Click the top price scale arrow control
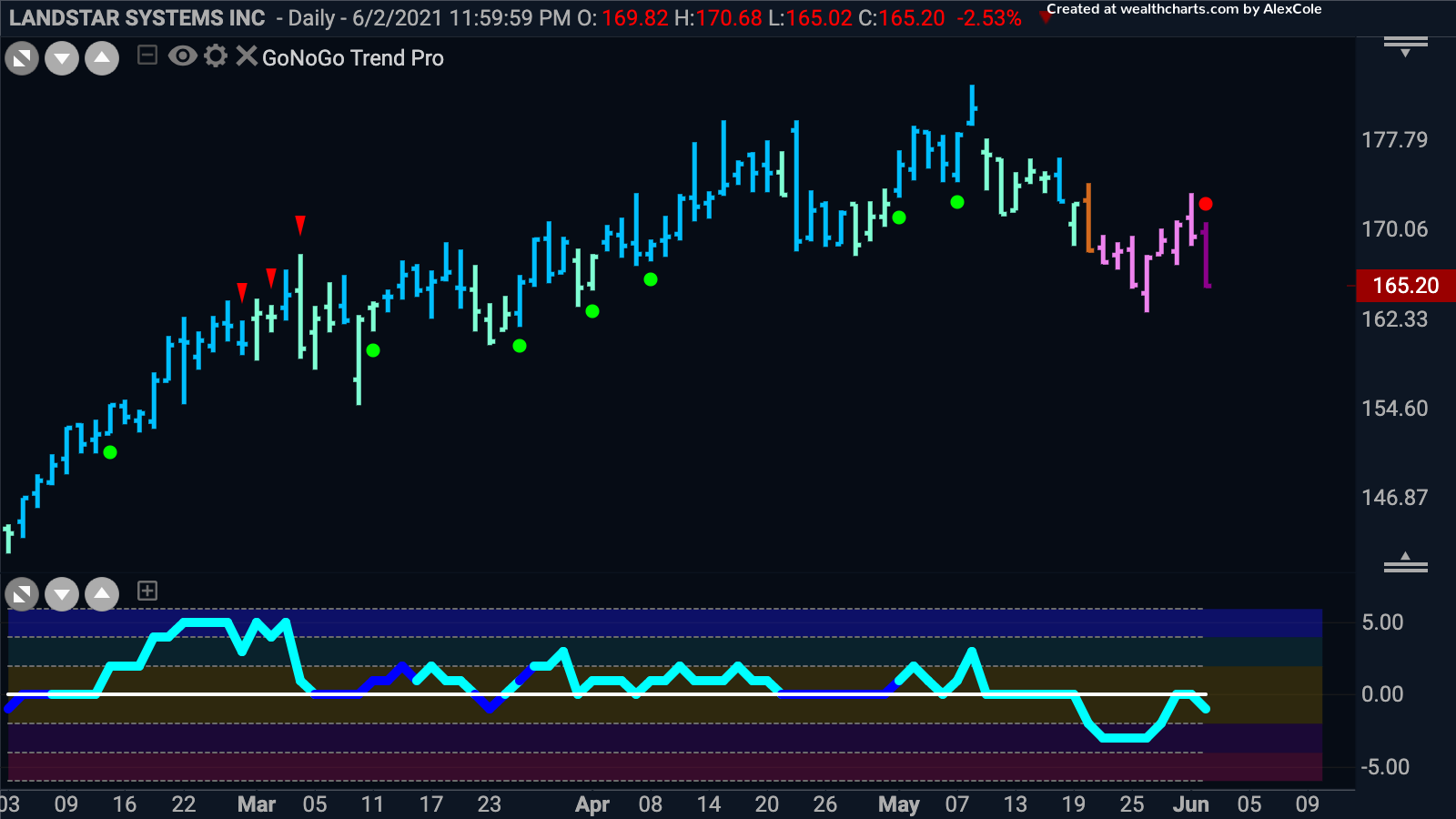 click(1405, 46)
